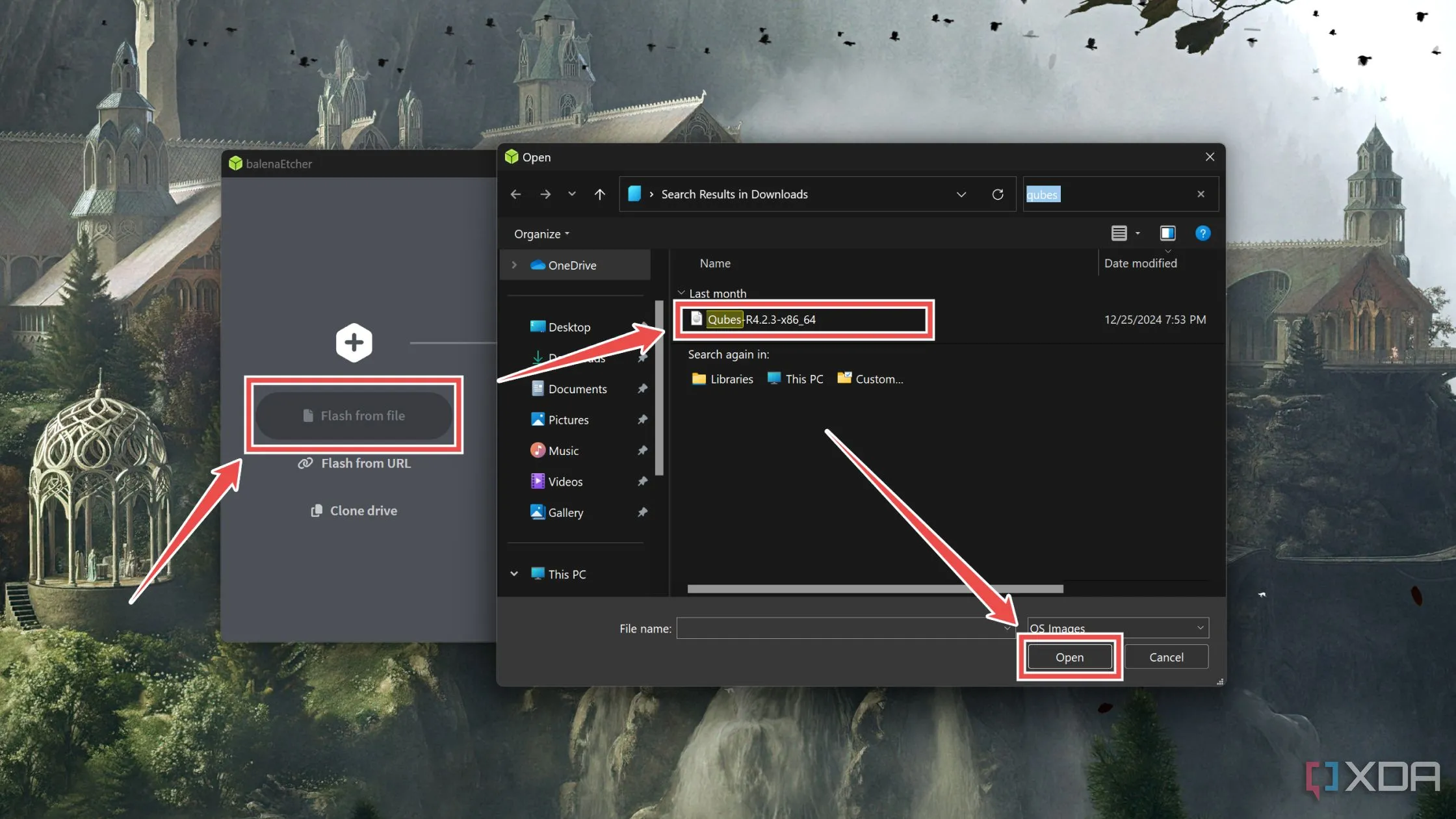Unpin Gallery using its pin icon
This screenshot has width=1456, height=819.
(642, 512)
